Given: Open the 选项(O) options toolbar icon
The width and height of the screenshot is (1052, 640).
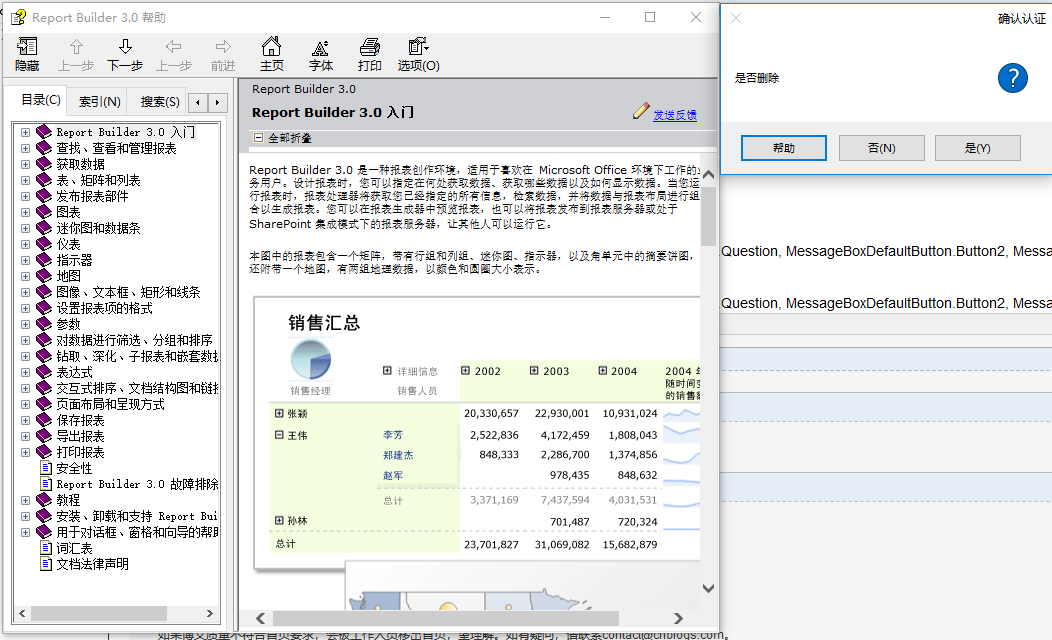Looking at the screenshot, I should tap(418, 46).
